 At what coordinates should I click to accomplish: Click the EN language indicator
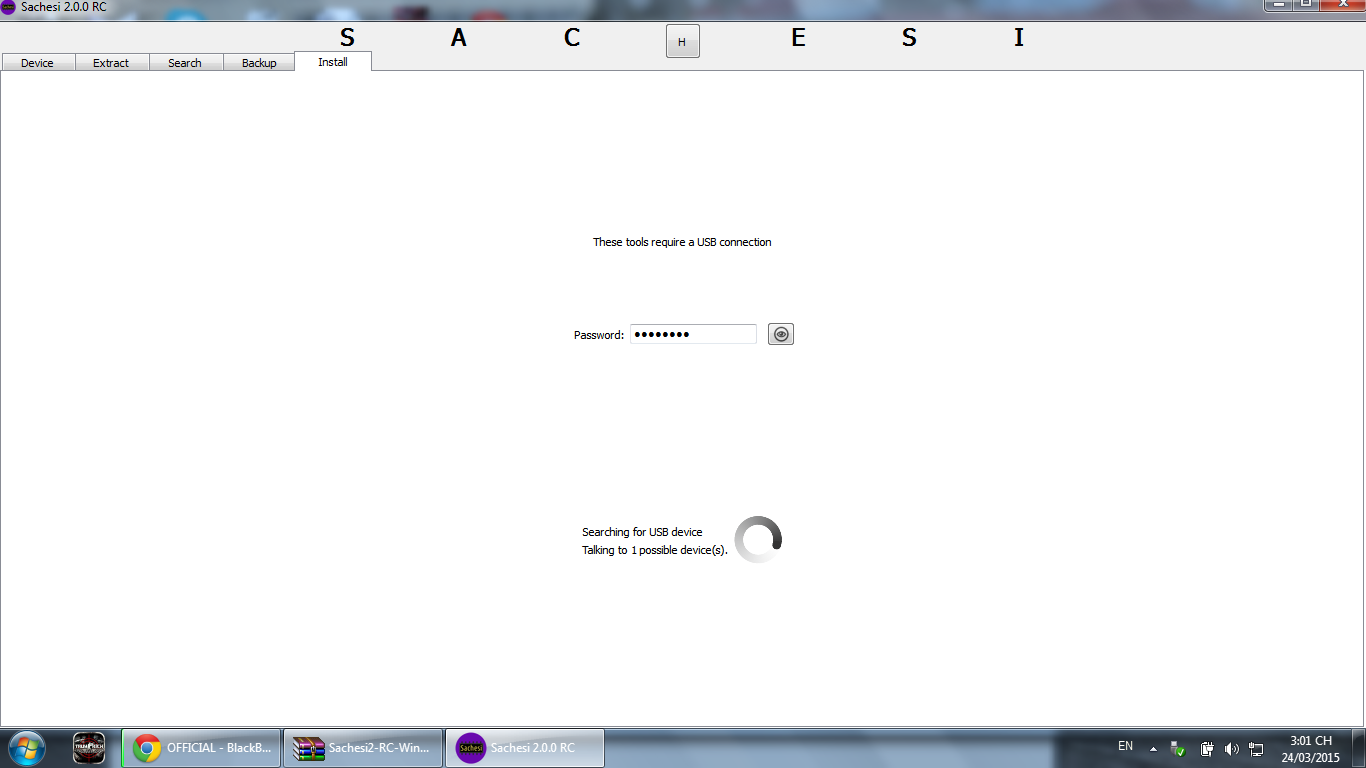[x=1125, y=746]
